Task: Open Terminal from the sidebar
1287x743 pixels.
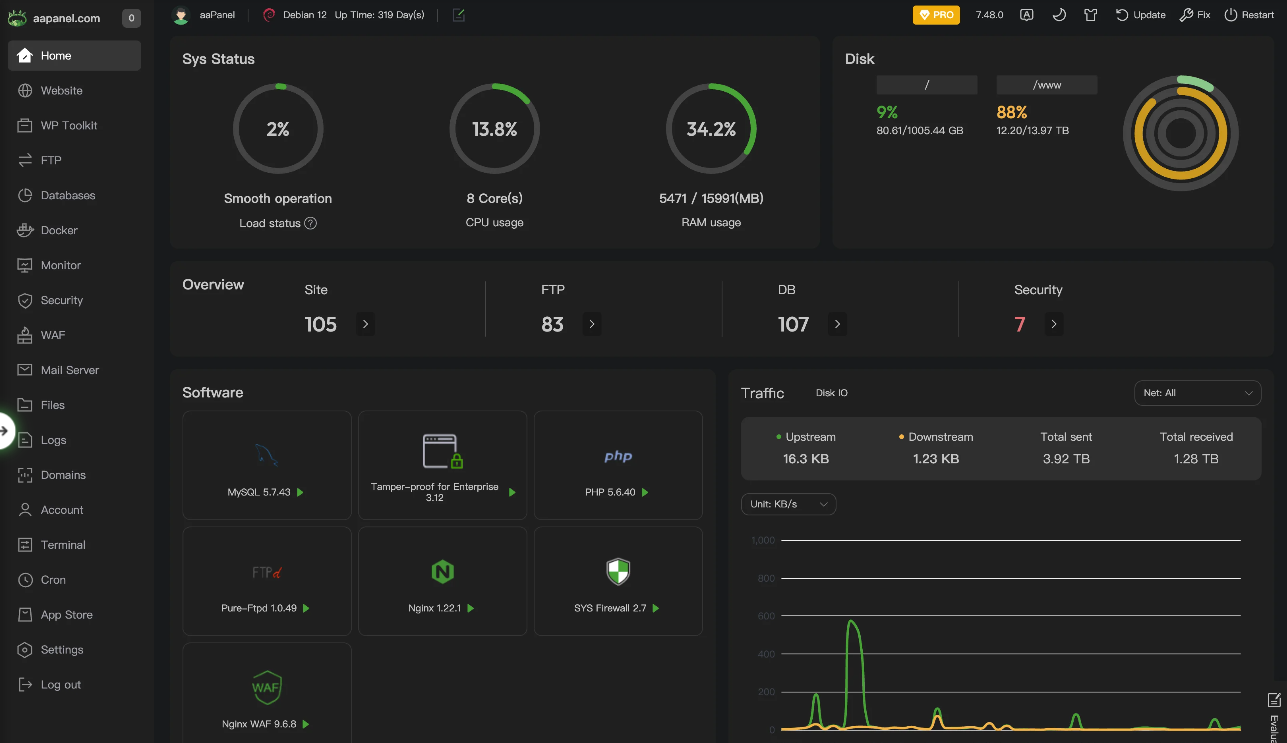Action: point(63,545)
